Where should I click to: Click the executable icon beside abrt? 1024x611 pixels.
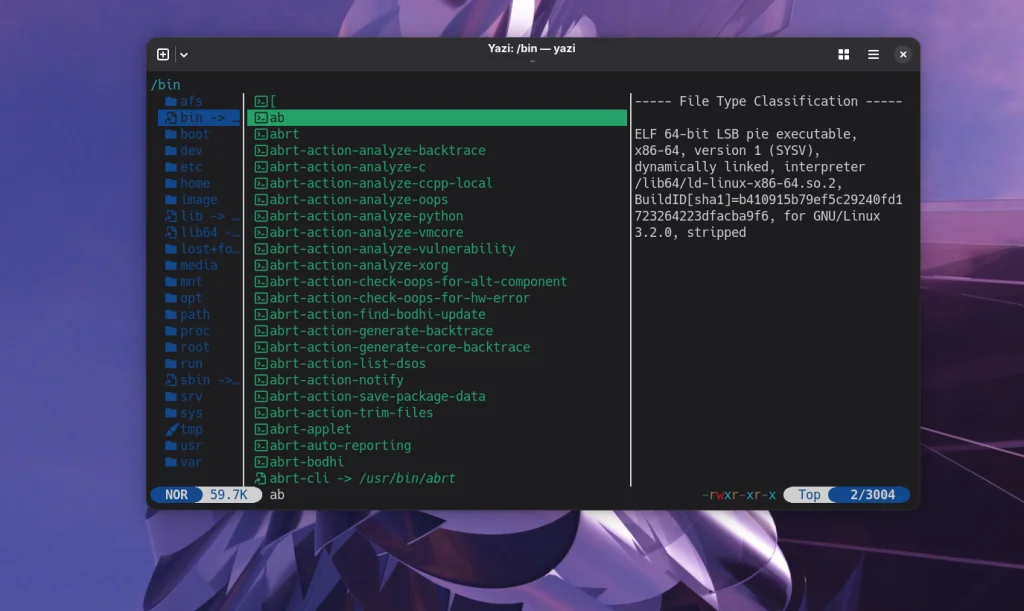tap(261, 134)
